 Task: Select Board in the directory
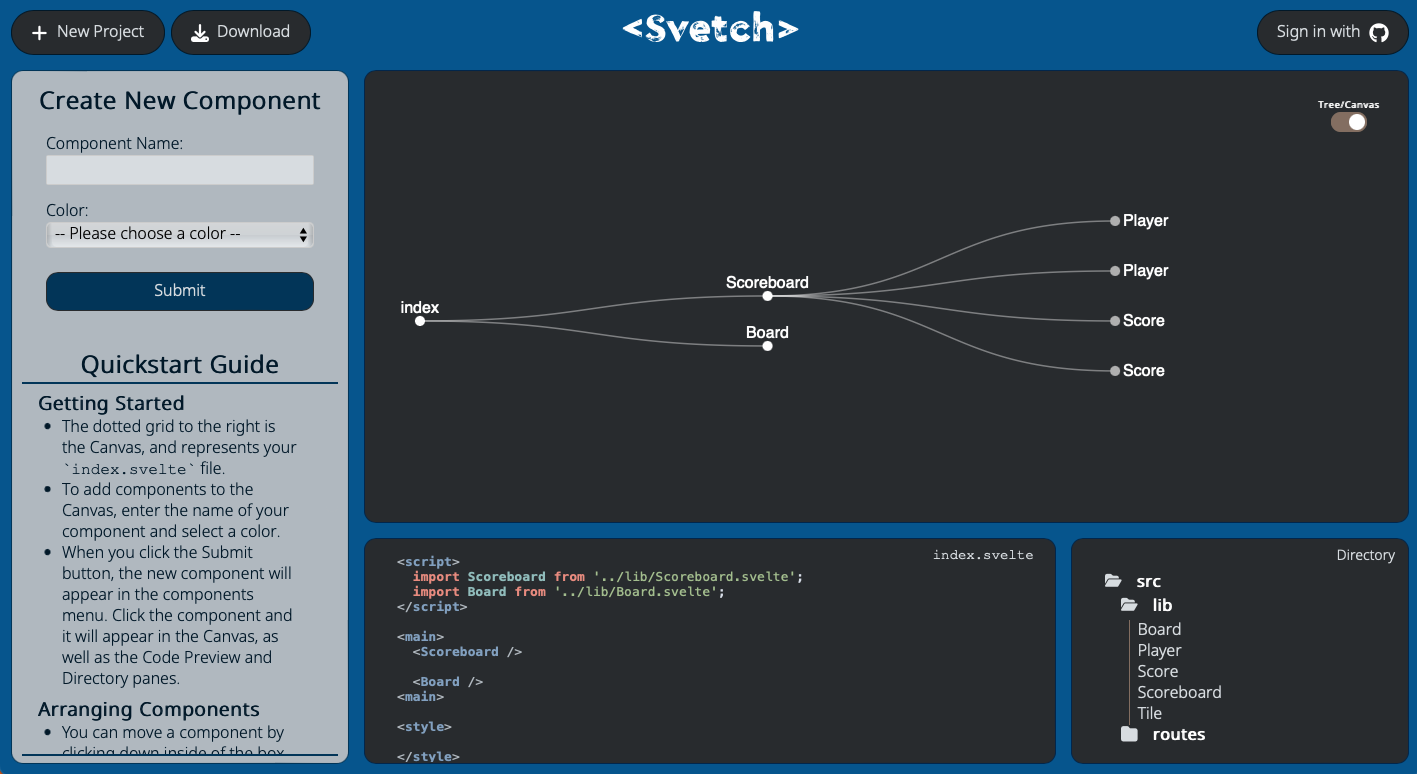(1159, 629)
